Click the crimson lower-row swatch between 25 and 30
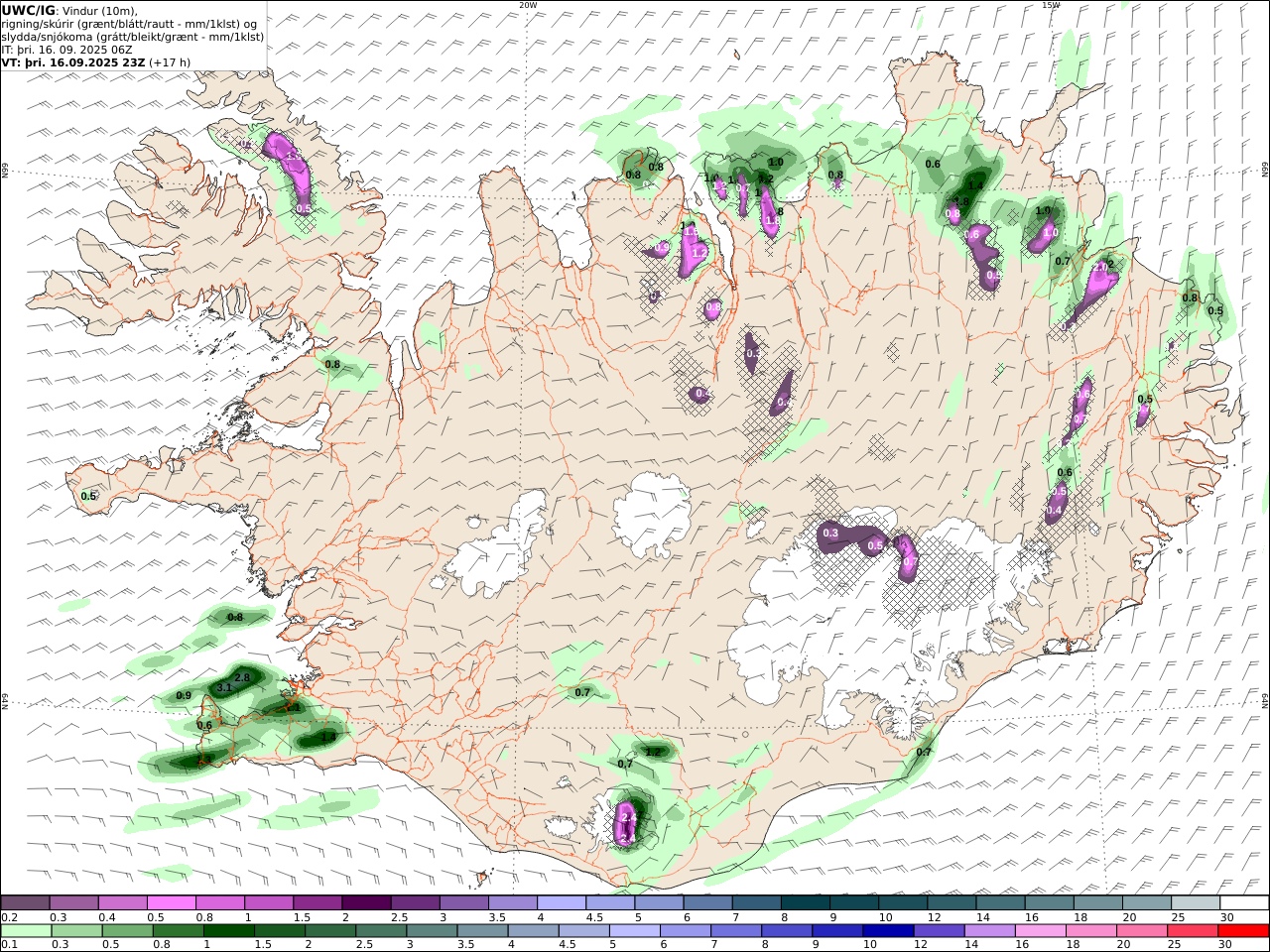This screenshot has height=952, width=1270. [x=1191, y=931]
